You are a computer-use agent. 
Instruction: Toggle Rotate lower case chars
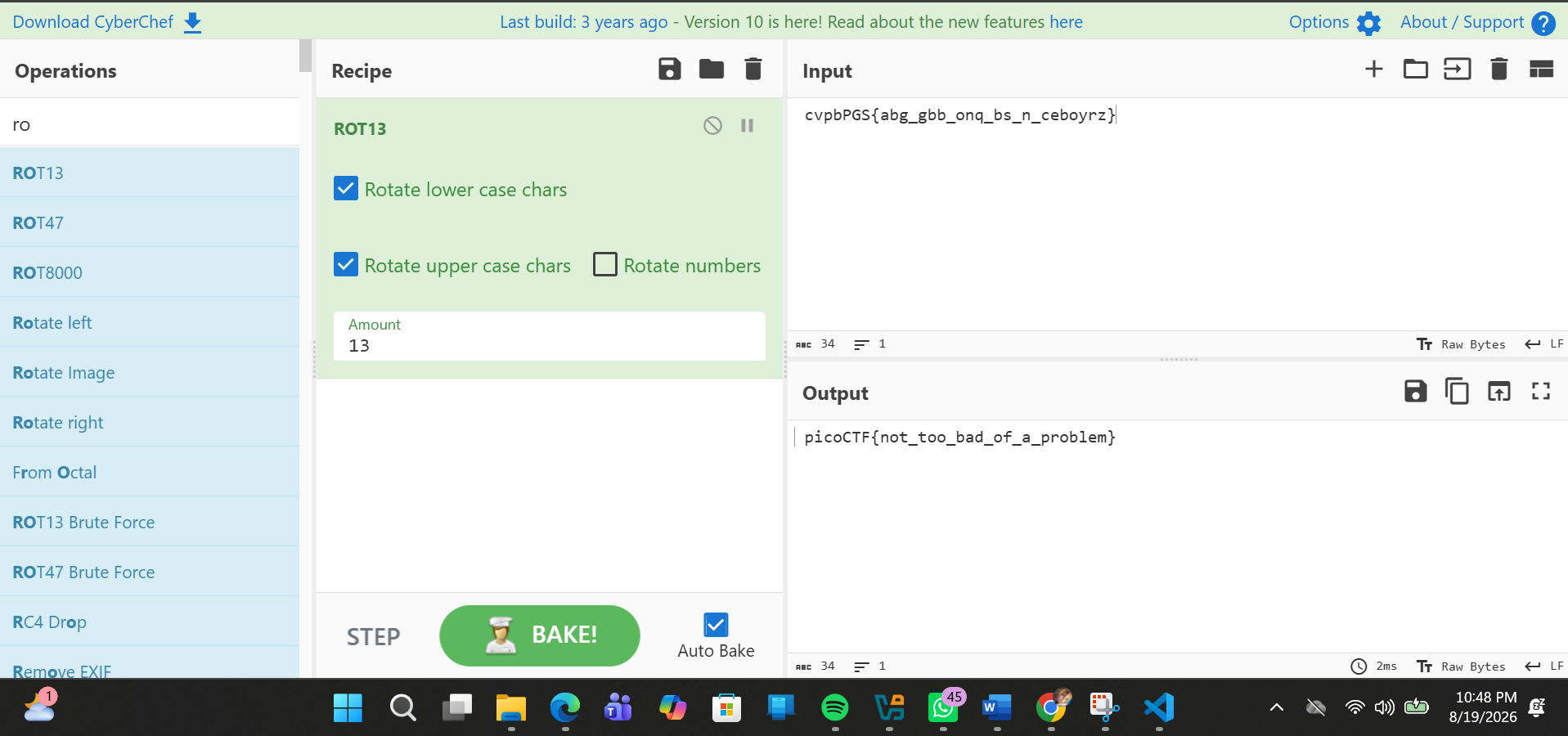(x=346, y=189)
